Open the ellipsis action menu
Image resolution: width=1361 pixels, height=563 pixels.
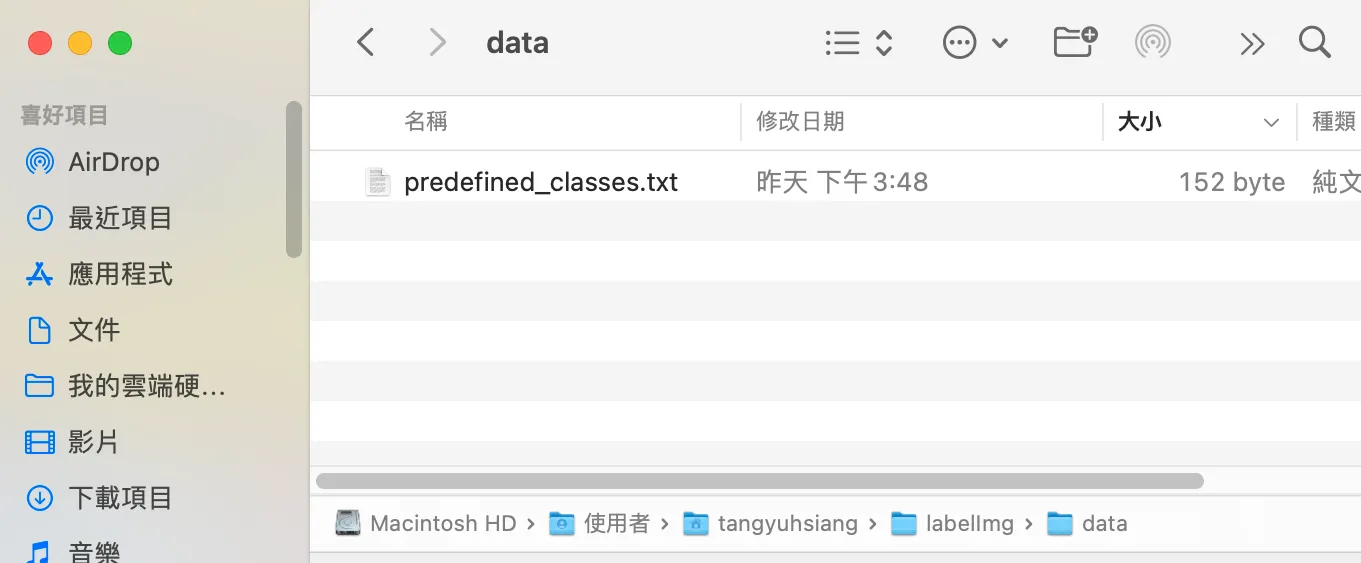coord(974,43)
